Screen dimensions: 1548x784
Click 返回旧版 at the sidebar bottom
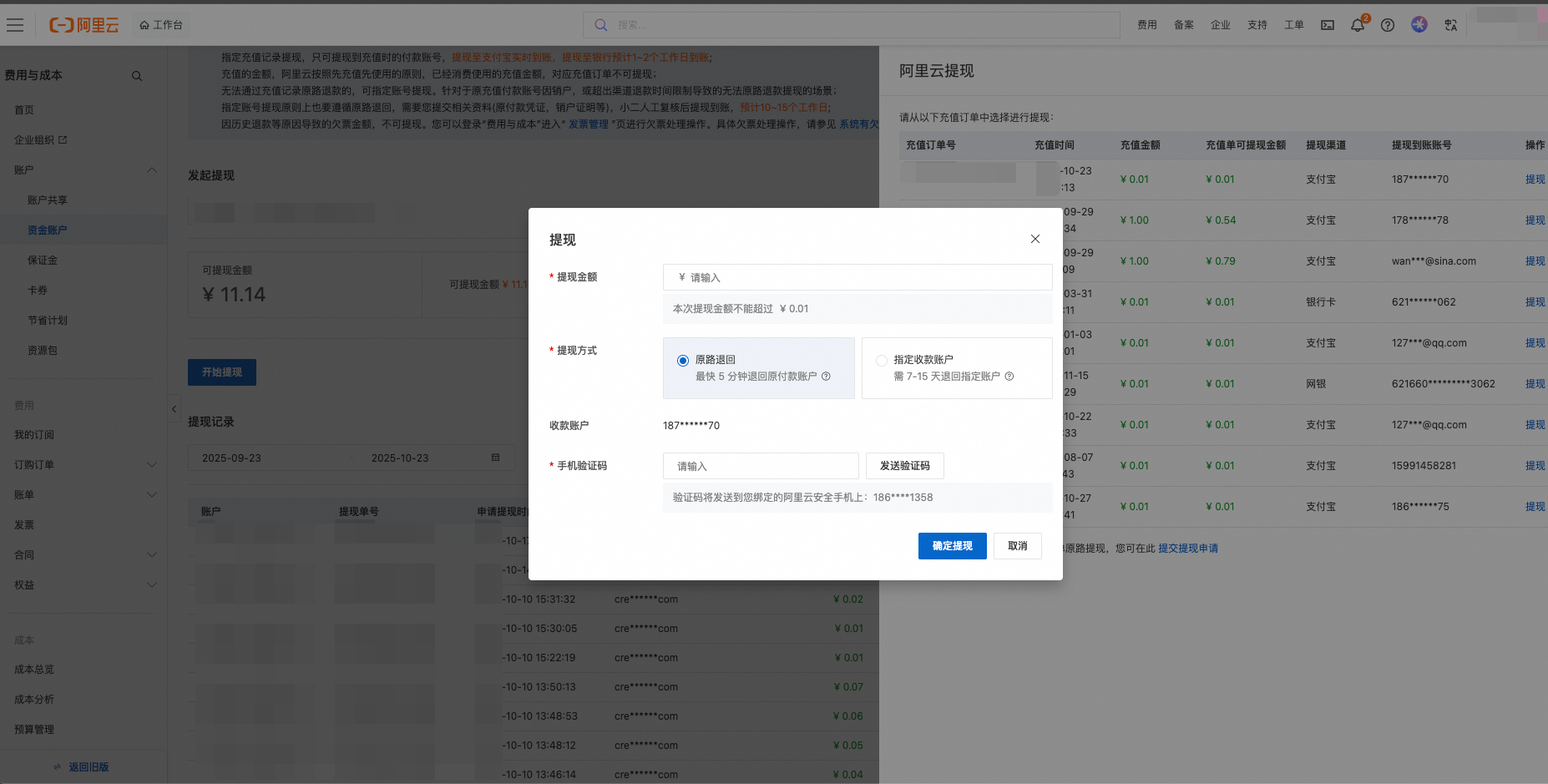coord(89,767)
